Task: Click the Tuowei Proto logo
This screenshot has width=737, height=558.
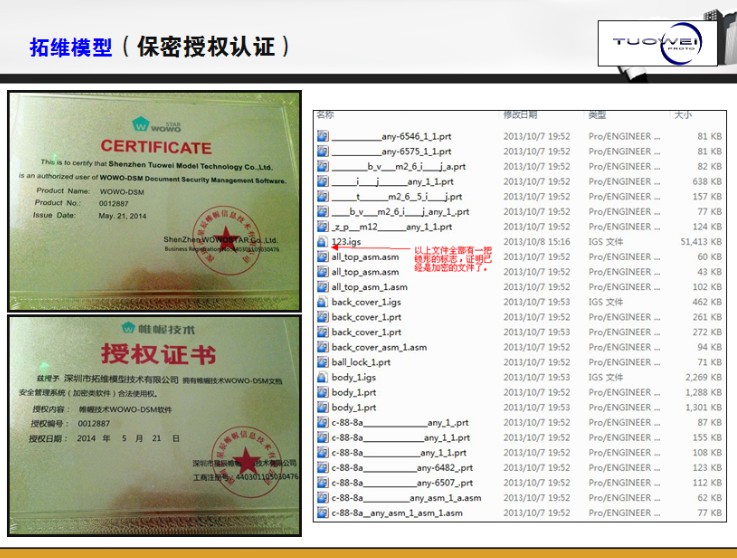Action: (x=658, y=43)
